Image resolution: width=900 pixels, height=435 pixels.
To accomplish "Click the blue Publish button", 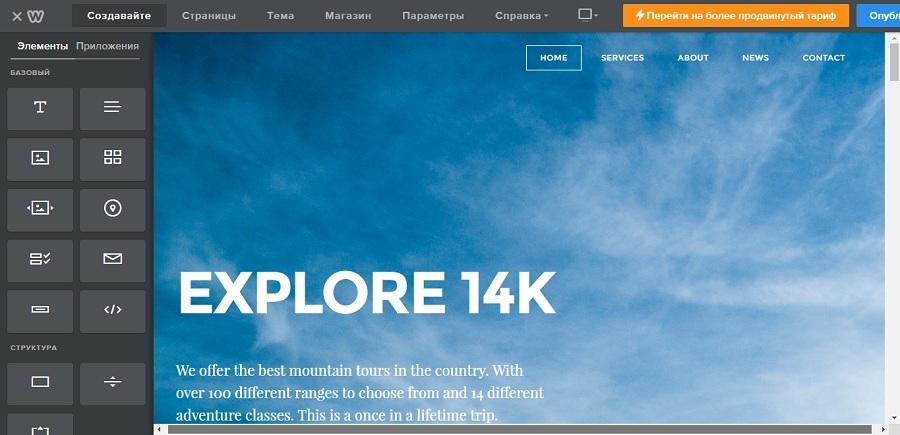I will [x=878, y=15].
